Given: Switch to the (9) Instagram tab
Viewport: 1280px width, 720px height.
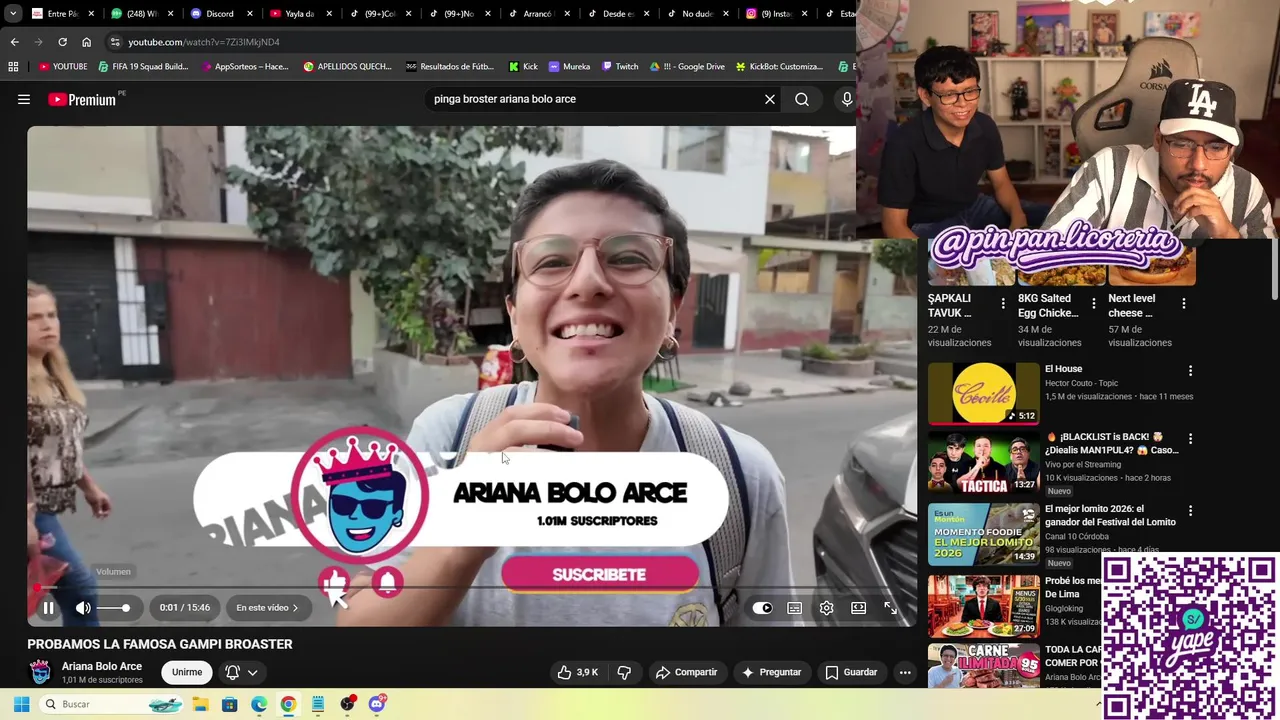Looking at the screenshot, I should 777,14.
